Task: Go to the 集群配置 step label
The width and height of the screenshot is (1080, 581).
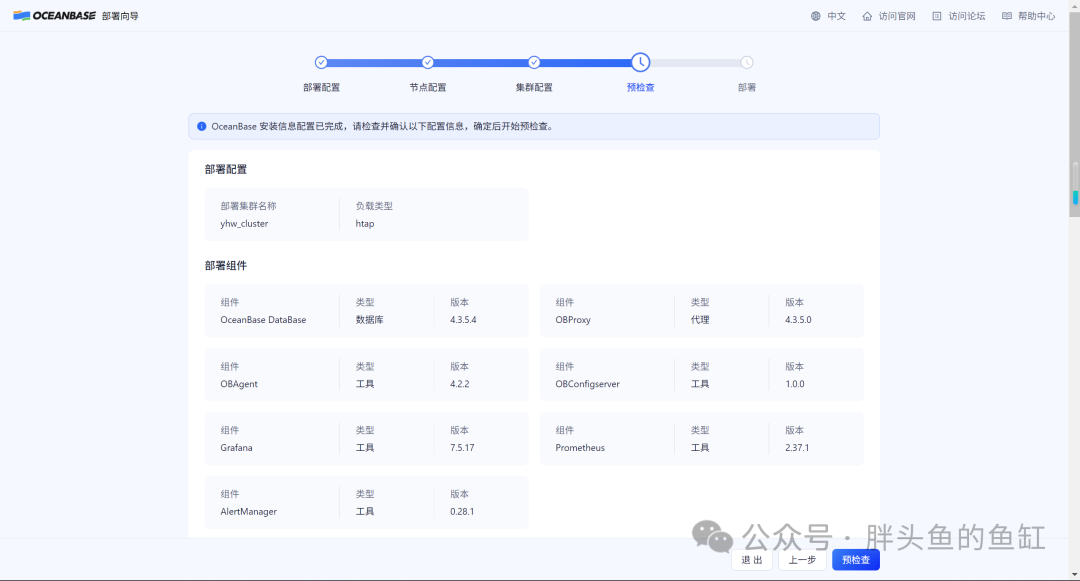Action: point(534,87)
